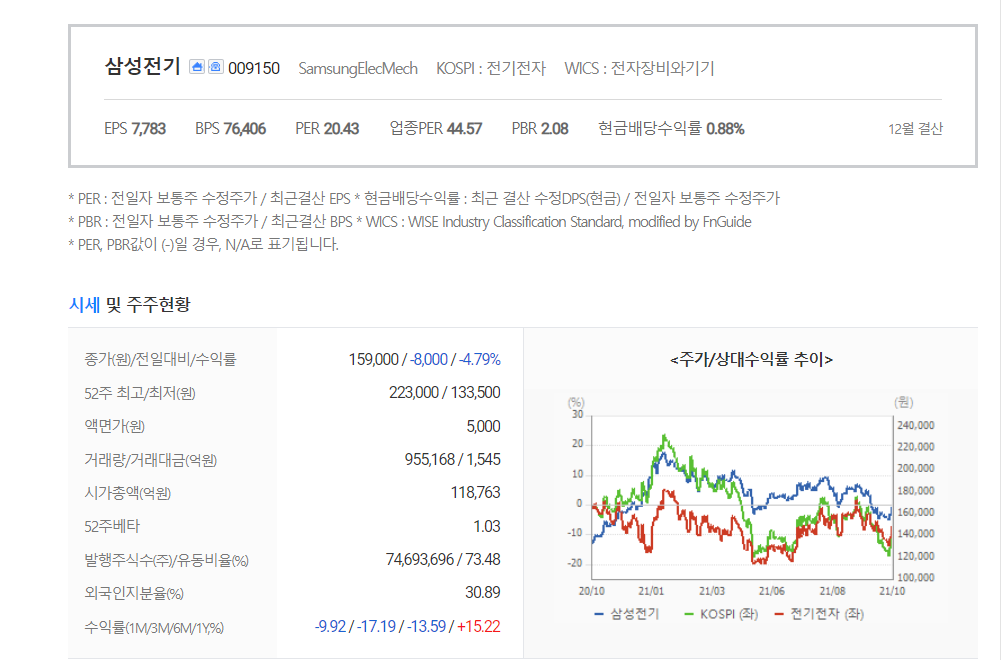Click the green KOSPI (좌) legend entry
This screenshot has height=660, width=1001.
(721, 614)
